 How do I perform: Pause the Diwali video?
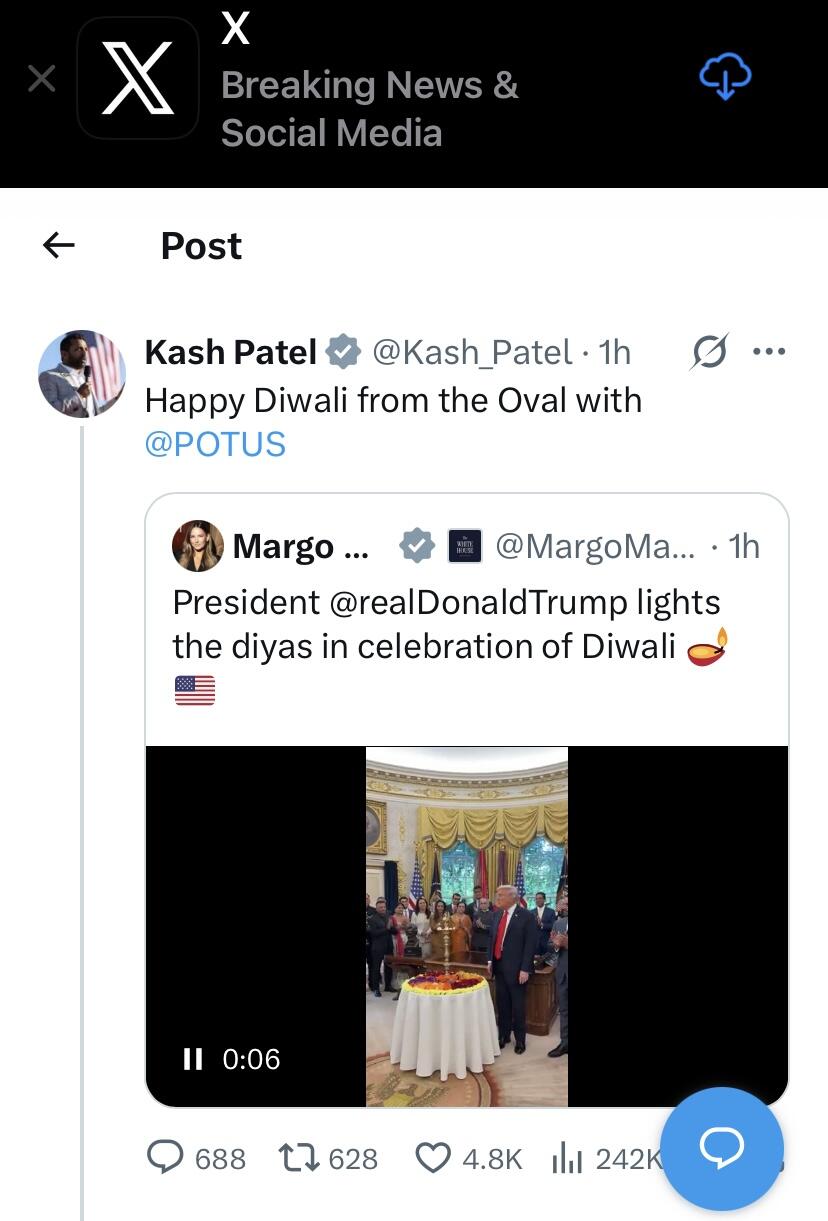coord(193,1059)
